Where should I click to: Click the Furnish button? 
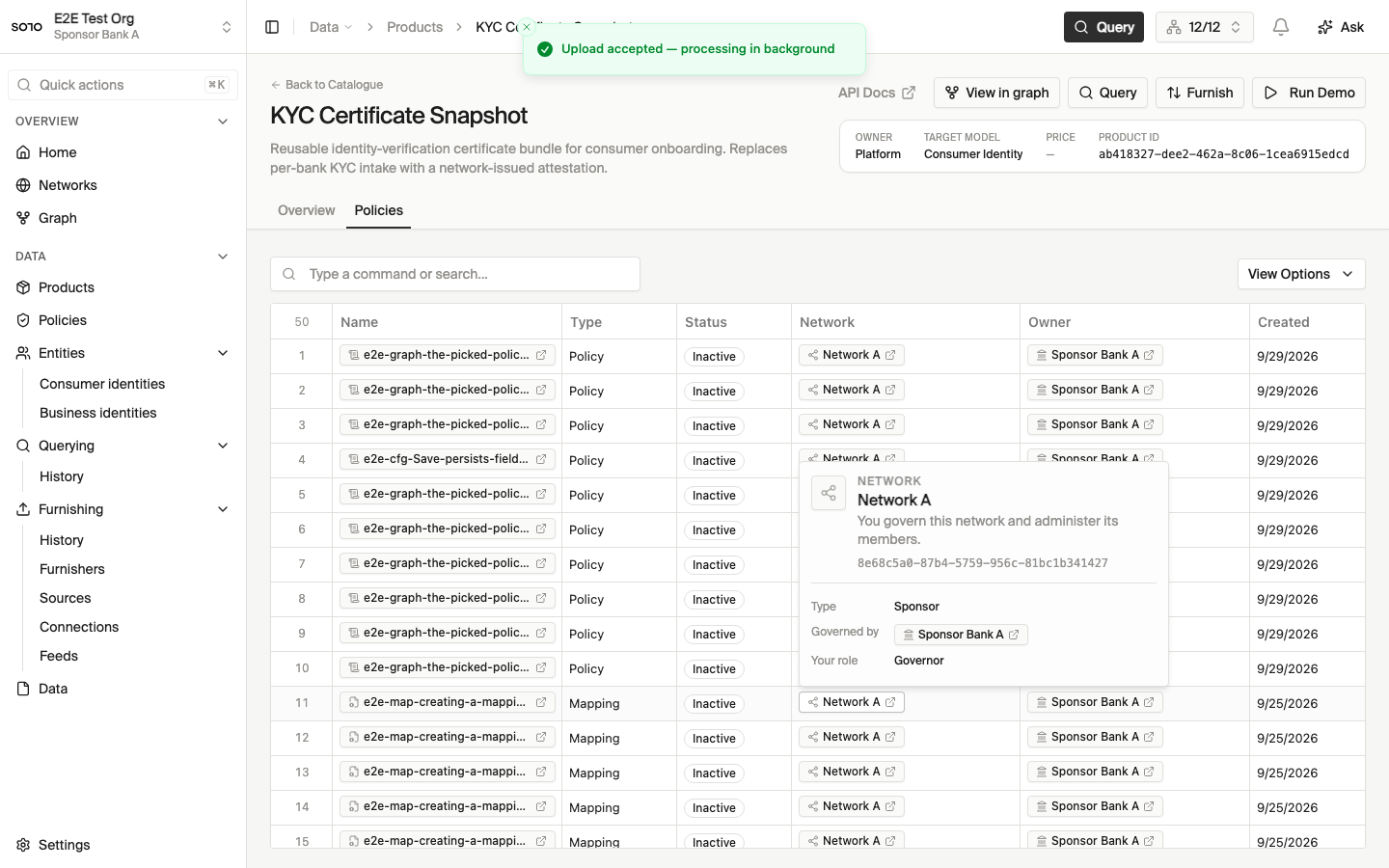1200,93
